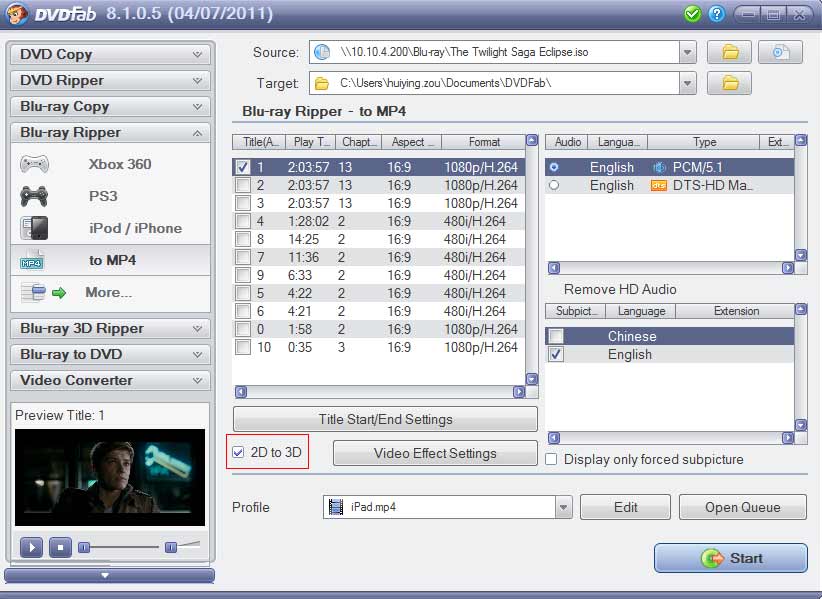This screenshot has width=822, height=599.
Task: Open Target path dropdown
Action: pos(687,83)
